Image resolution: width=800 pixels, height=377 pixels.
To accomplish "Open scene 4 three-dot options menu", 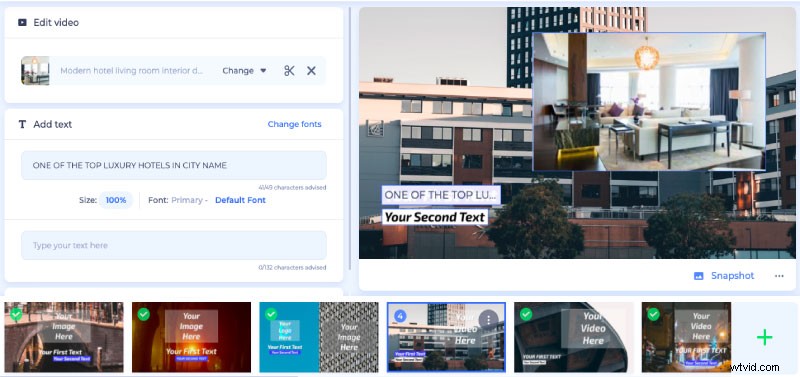I will click(x=488, y=319).
